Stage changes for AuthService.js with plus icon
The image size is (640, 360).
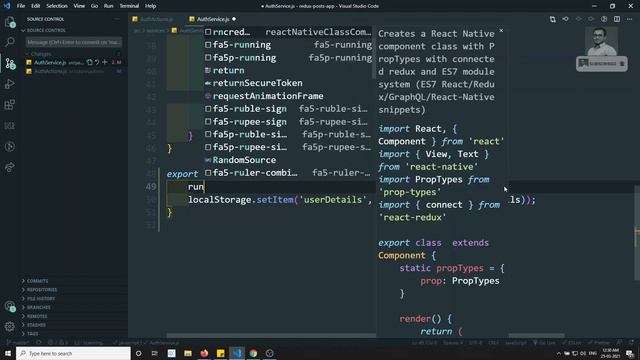[x=104, y=62]
